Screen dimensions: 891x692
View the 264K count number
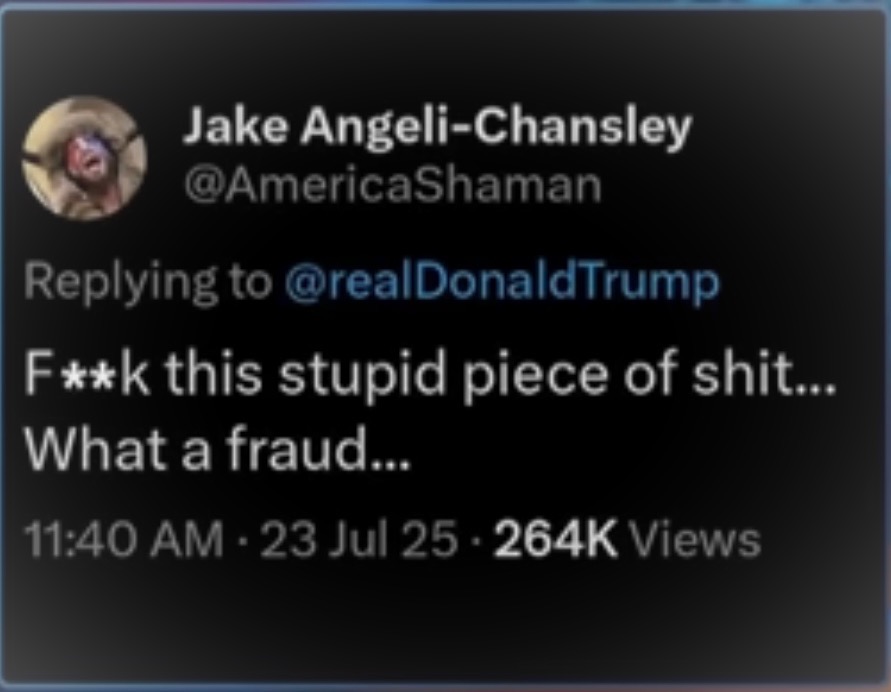[556, 540]
